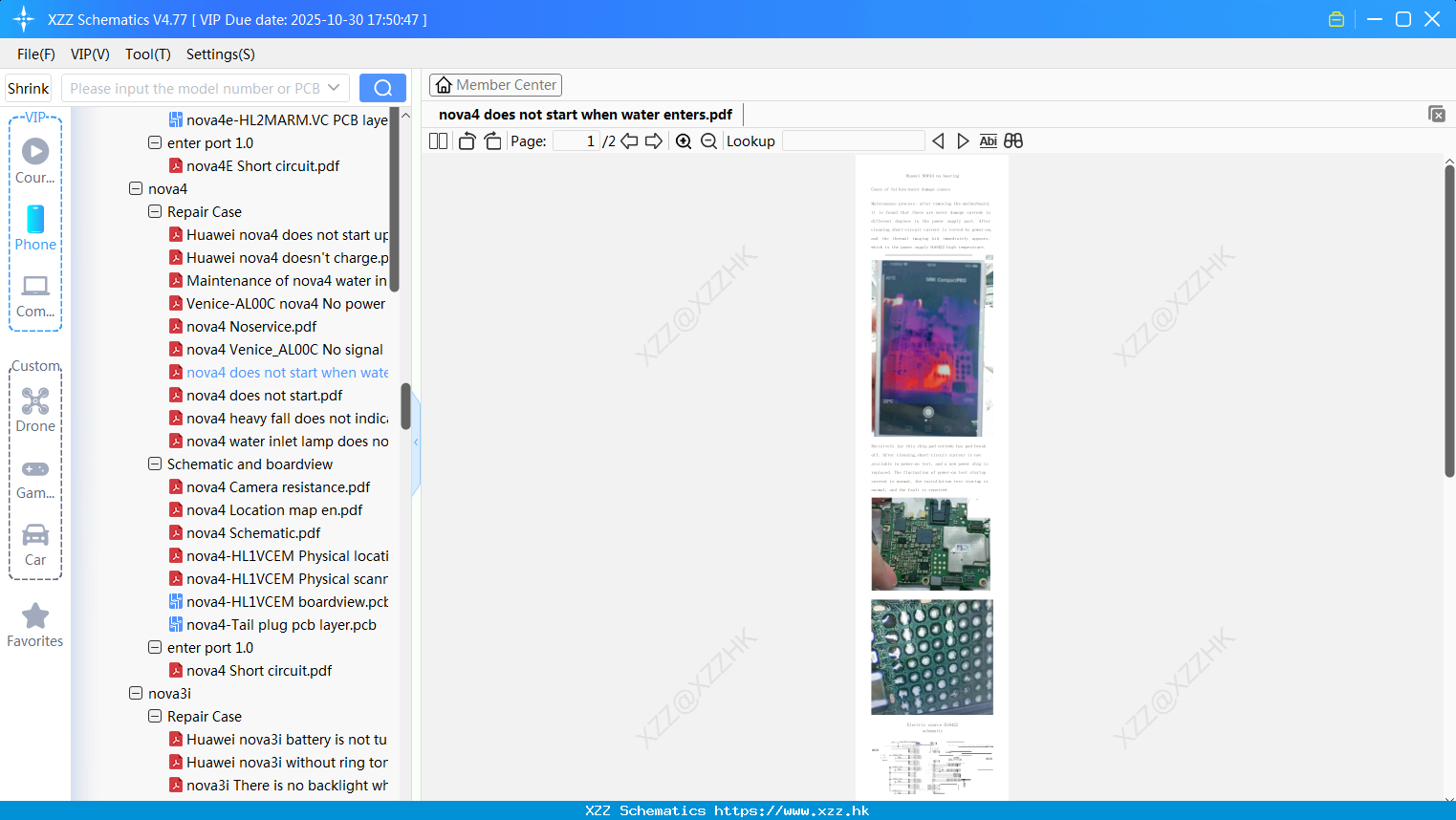Collapse the nova4 tree node
Screen dimensions: 1456x820
[x=136, y=188]
